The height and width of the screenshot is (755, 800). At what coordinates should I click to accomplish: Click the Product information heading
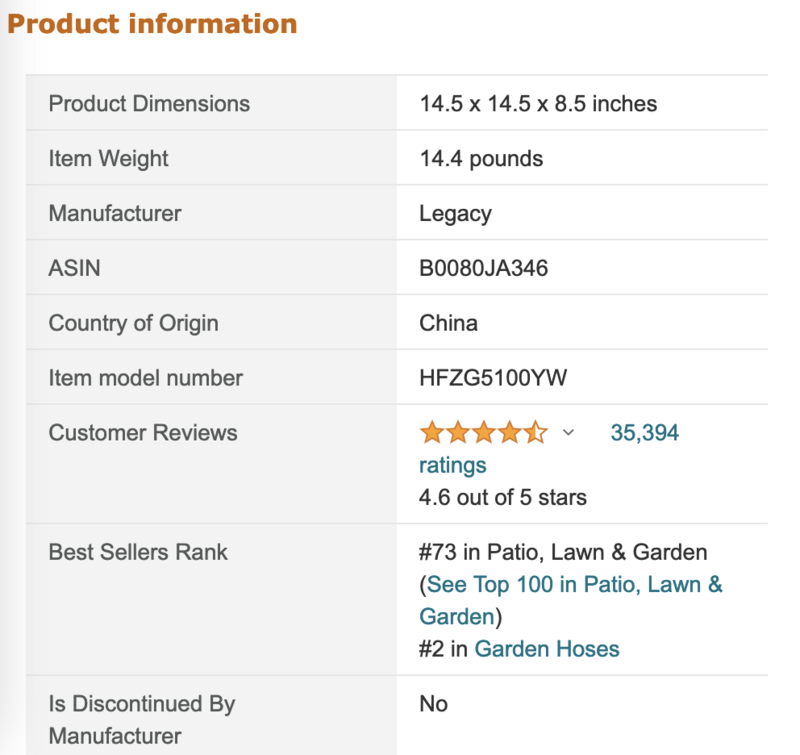(152, 24)
